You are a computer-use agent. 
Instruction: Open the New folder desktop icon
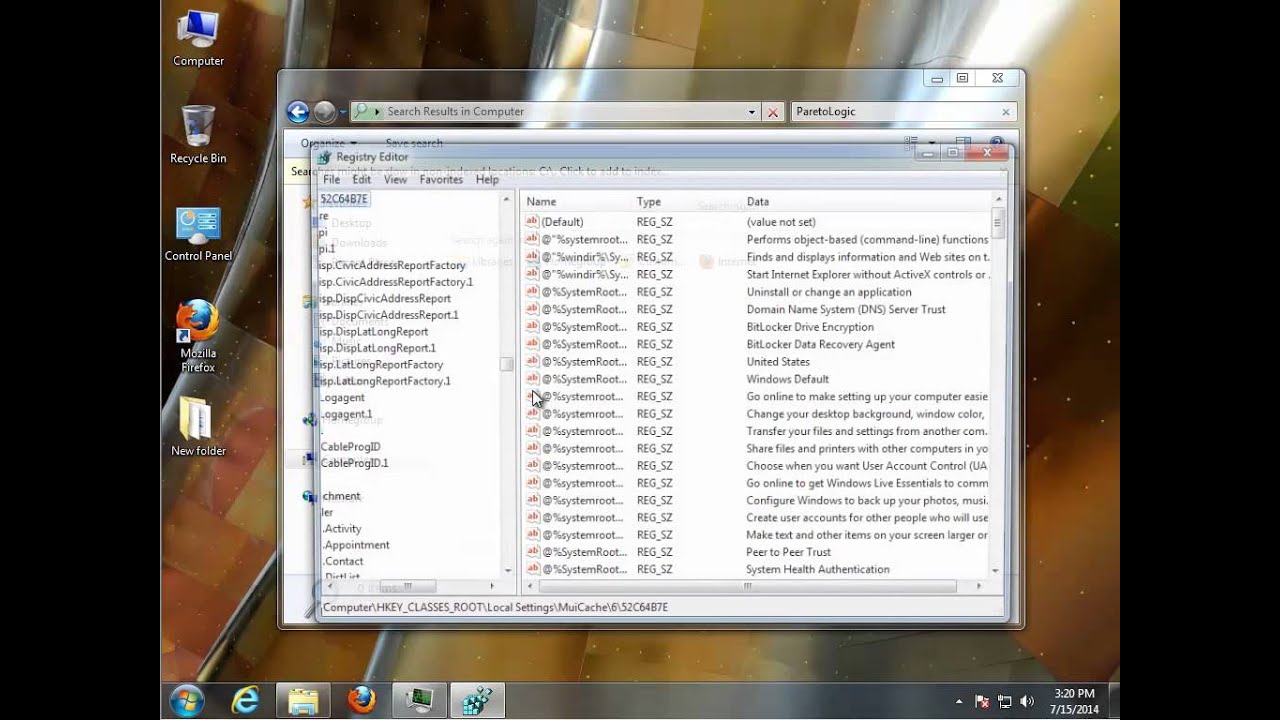[x=198, y=427]
